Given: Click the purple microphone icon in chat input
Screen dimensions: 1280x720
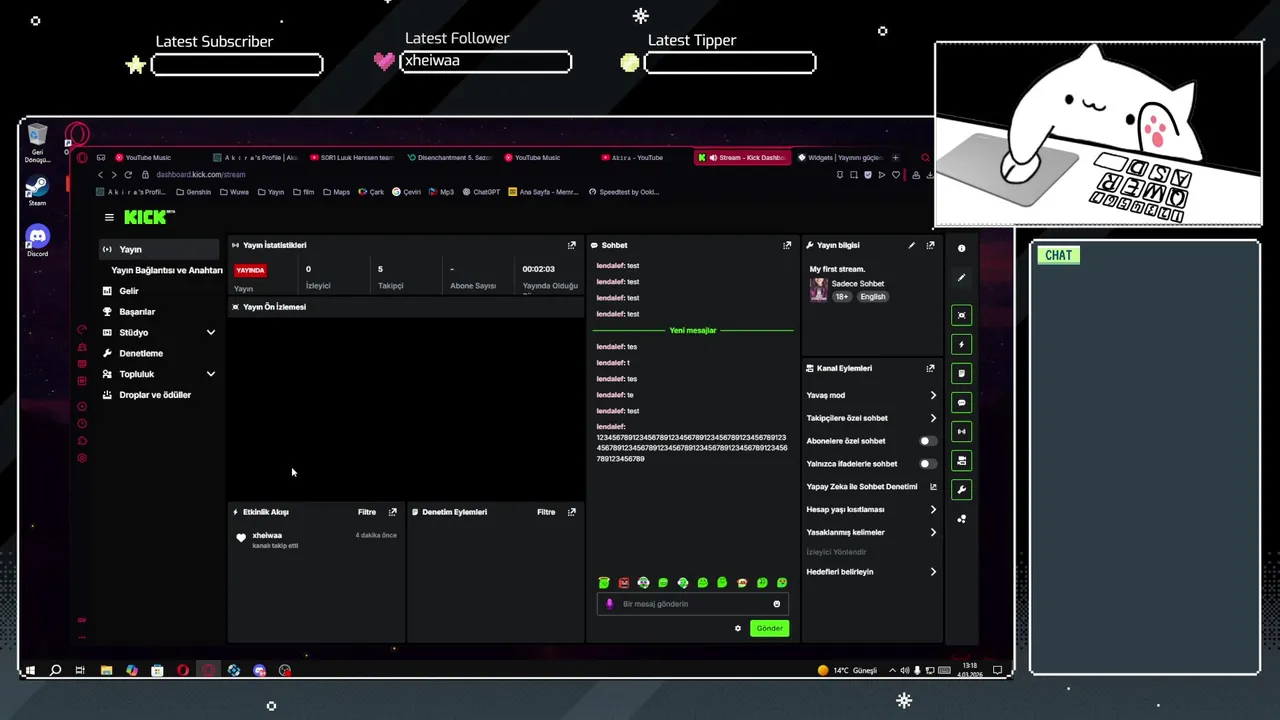Looking at the screenshot, I should tap(609, 604).
